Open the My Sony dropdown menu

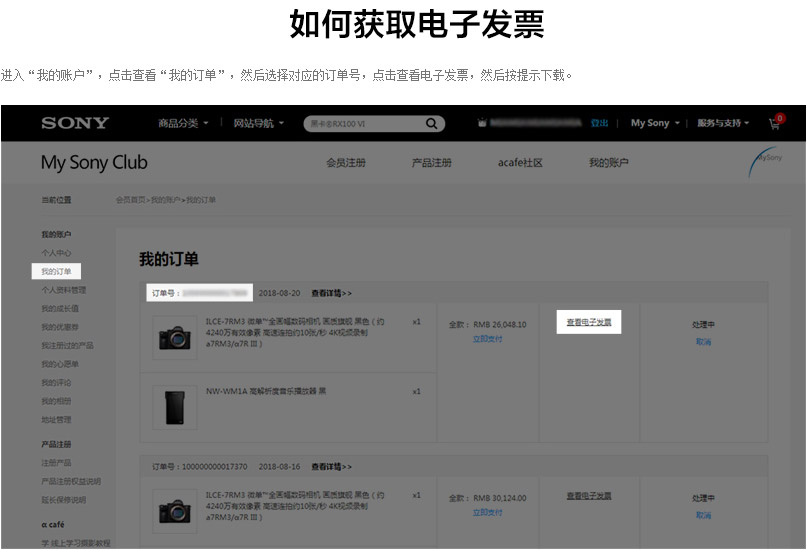[x=655, y=123]
